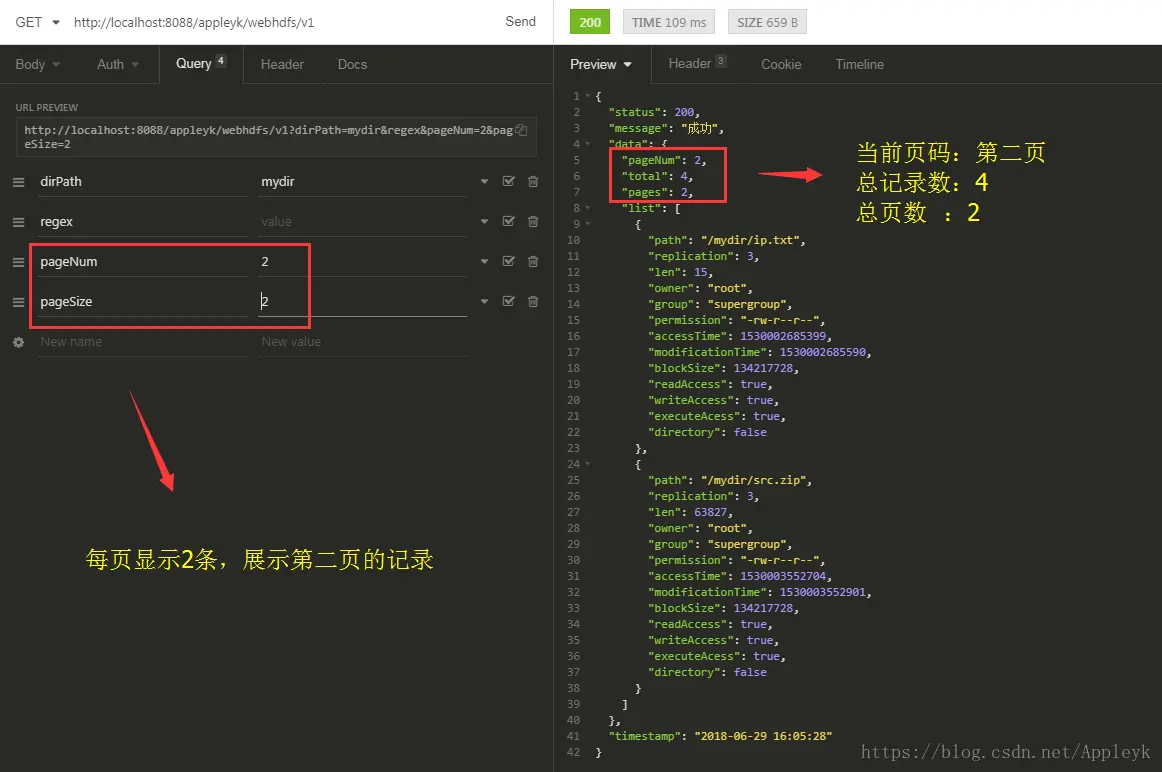Click the TIME 109 ms badge
Viewport: 1162px width, 772px height.
(669, 22)
